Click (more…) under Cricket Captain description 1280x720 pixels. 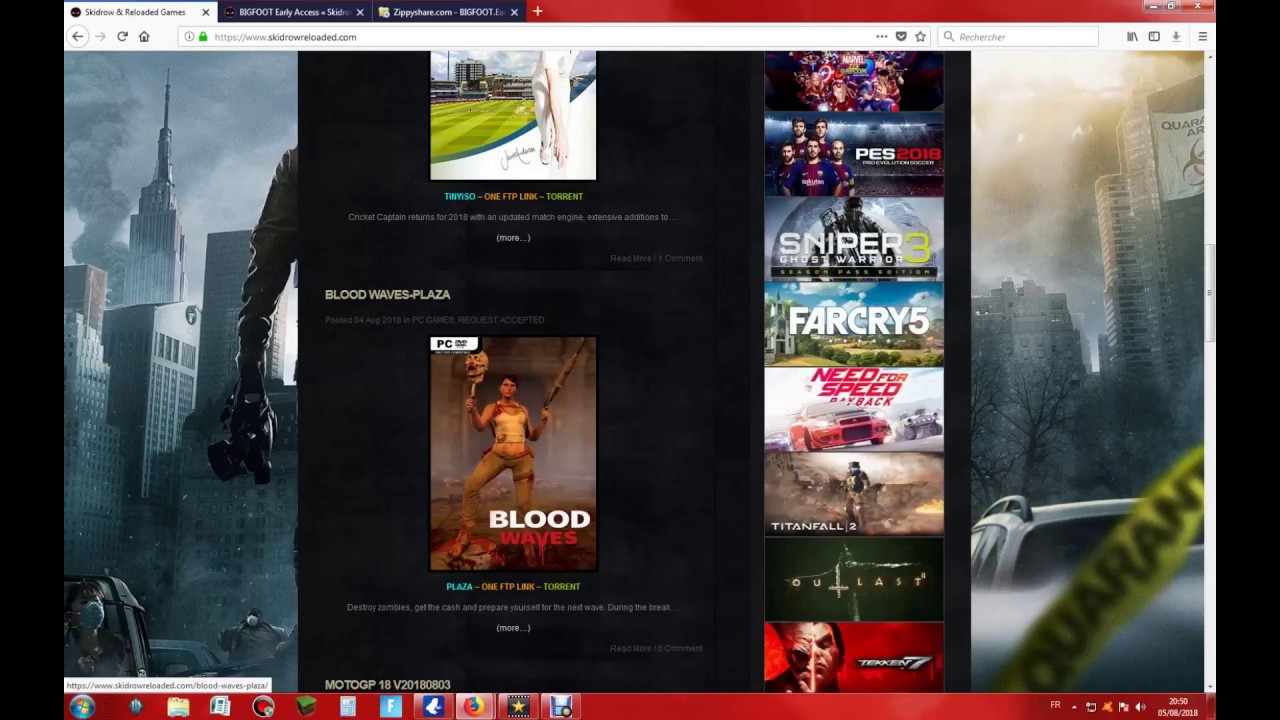pos(513,238)
